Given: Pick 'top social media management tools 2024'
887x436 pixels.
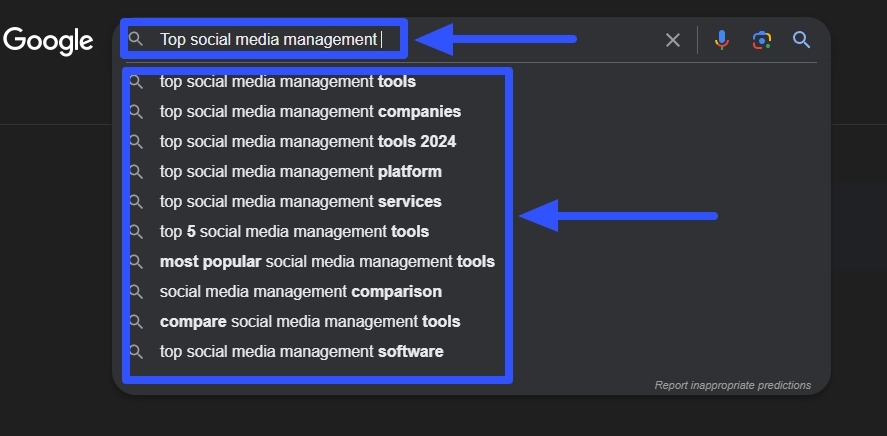Looking at the screenshot, I should pyautogui.click(x=307, y=142).
